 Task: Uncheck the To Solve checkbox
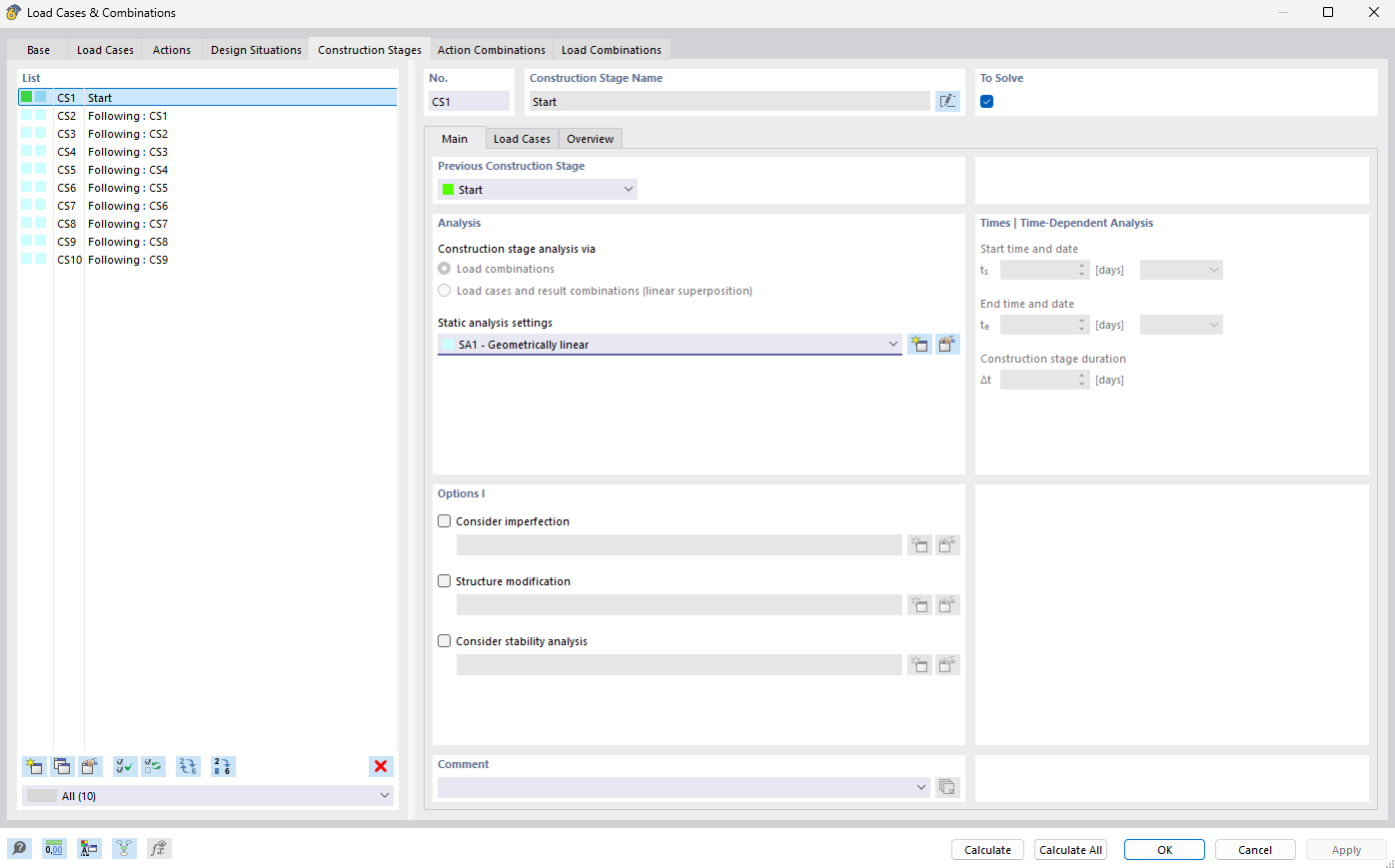coord(986,101)
